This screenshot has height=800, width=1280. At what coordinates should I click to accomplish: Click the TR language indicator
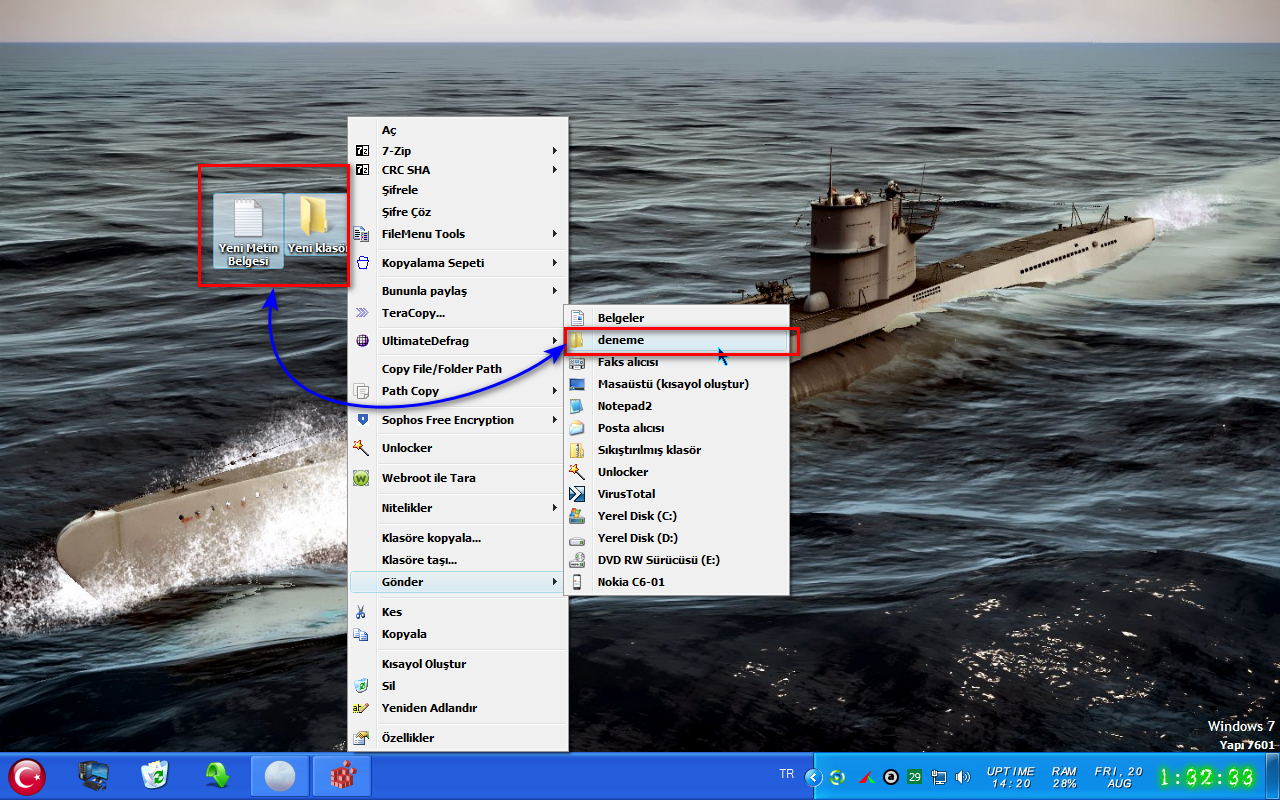coord(786,774)
